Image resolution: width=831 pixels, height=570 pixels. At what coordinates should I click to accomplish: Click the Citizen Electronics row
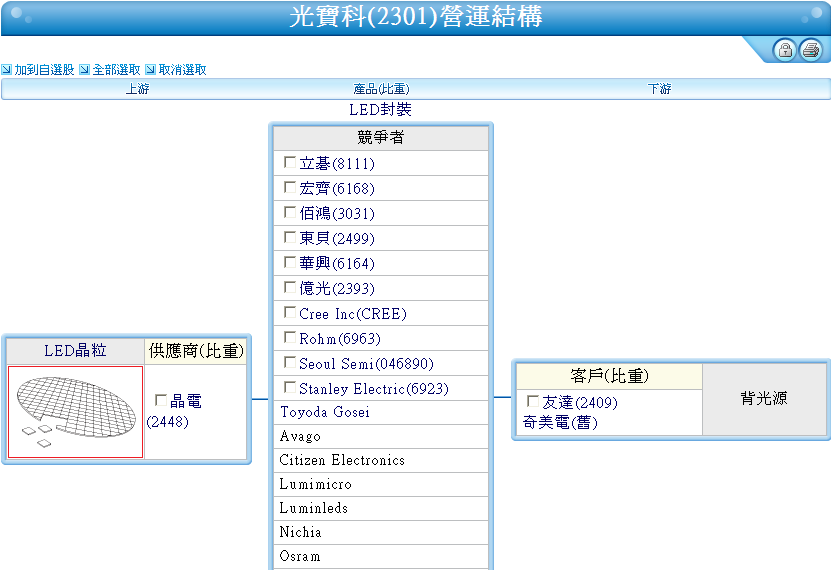click(381, 460)
